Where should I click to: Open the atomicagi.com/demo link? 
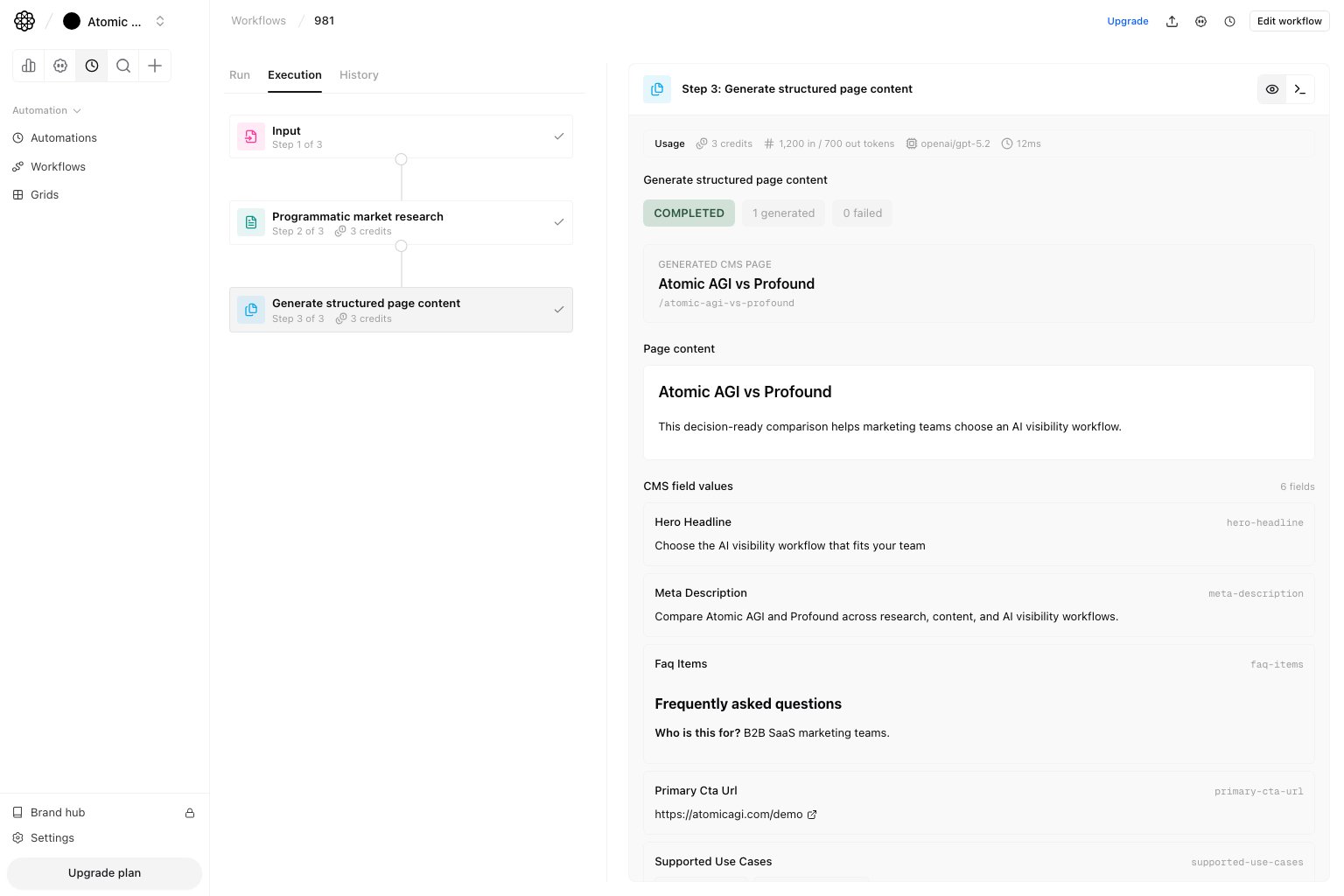(x=728, y=814)
